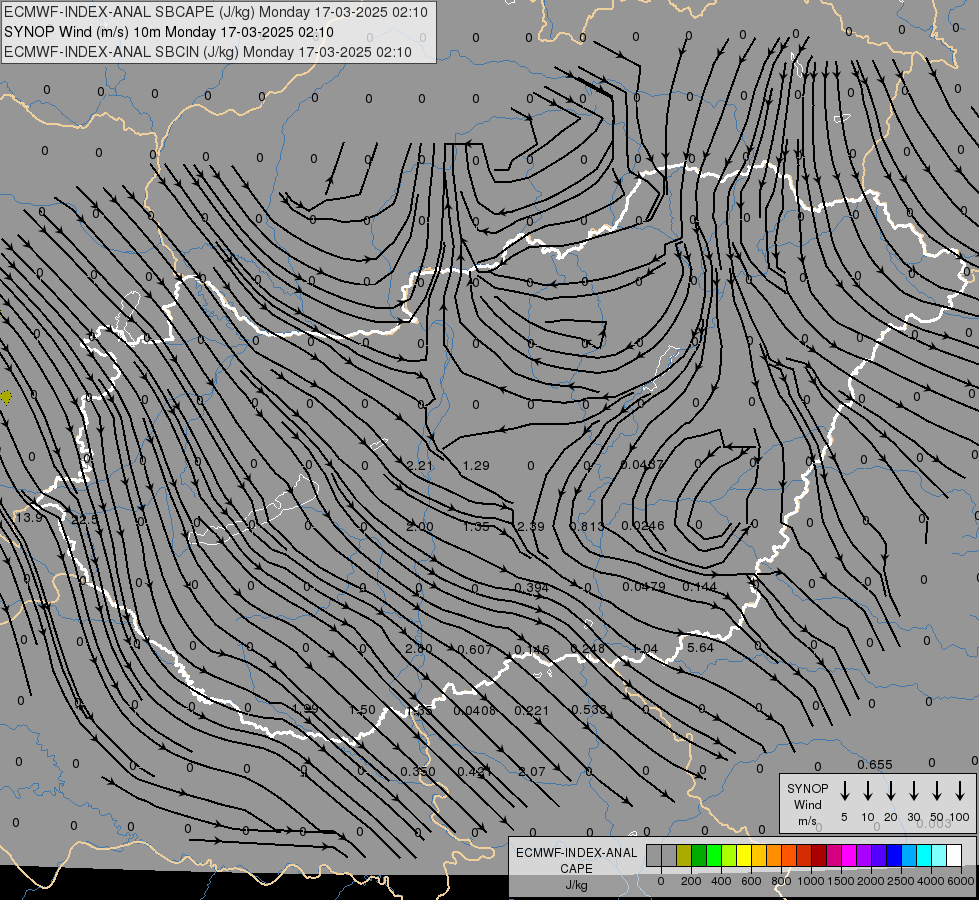The width and height of the screenshot is (979, 900).
Task: Click the map value 0.421
Action: (x=475, y=772)
